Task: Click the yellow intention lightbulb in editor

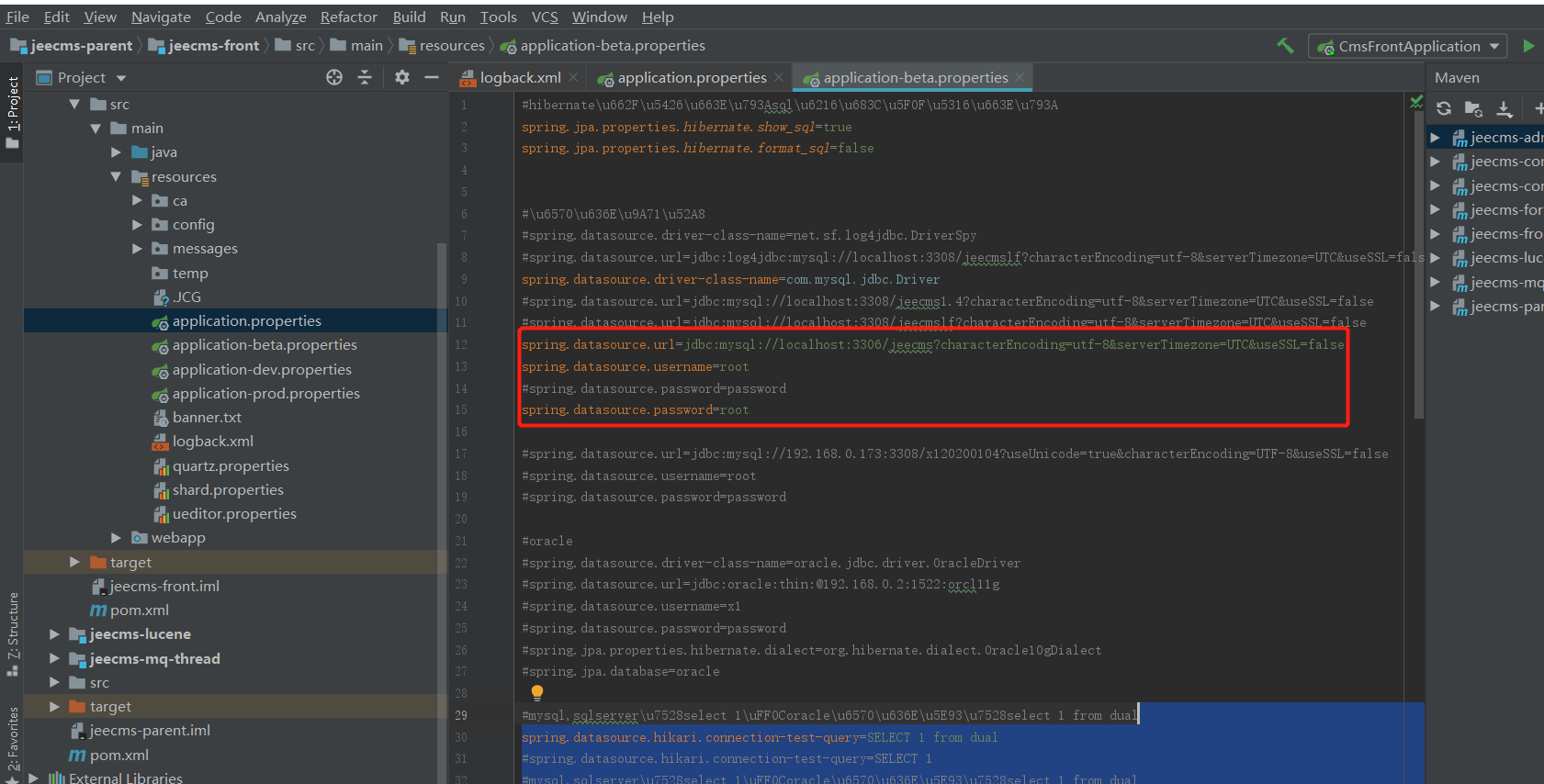Action: click(x=537, y=692)
